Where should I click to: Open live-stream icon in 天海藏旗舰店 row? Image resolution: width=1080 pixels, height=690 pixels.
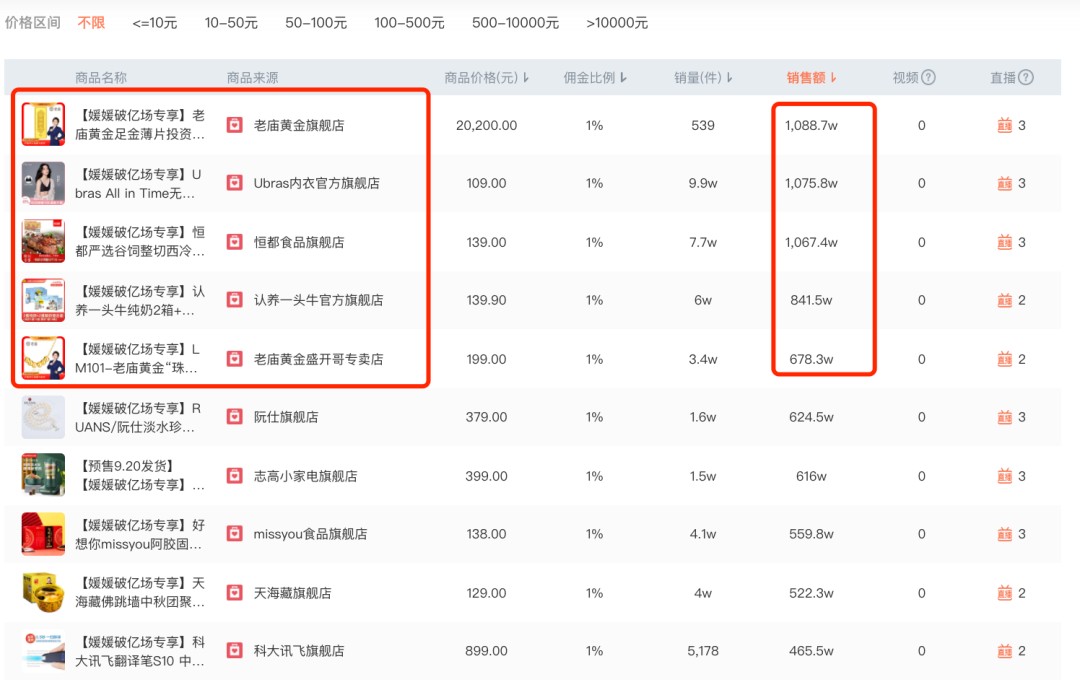(1005, 594)
